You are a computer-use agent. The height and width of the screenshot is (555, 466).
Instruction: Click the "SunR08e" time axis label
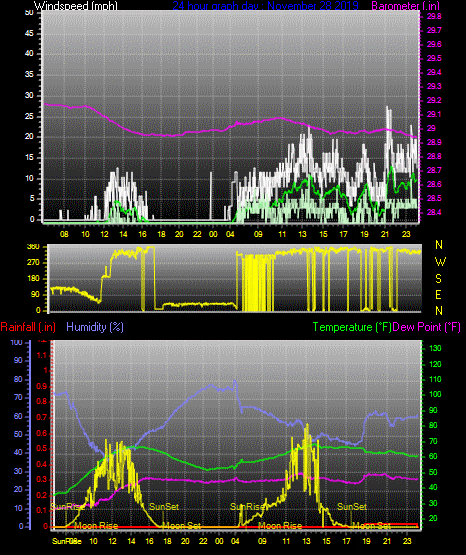coord(67,541)
